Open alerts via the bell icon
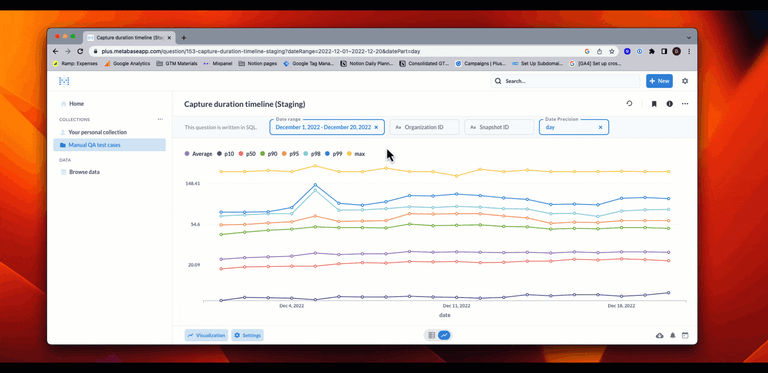Image resolution: width=768 pixels, height=373 pixels. (672, 335)
